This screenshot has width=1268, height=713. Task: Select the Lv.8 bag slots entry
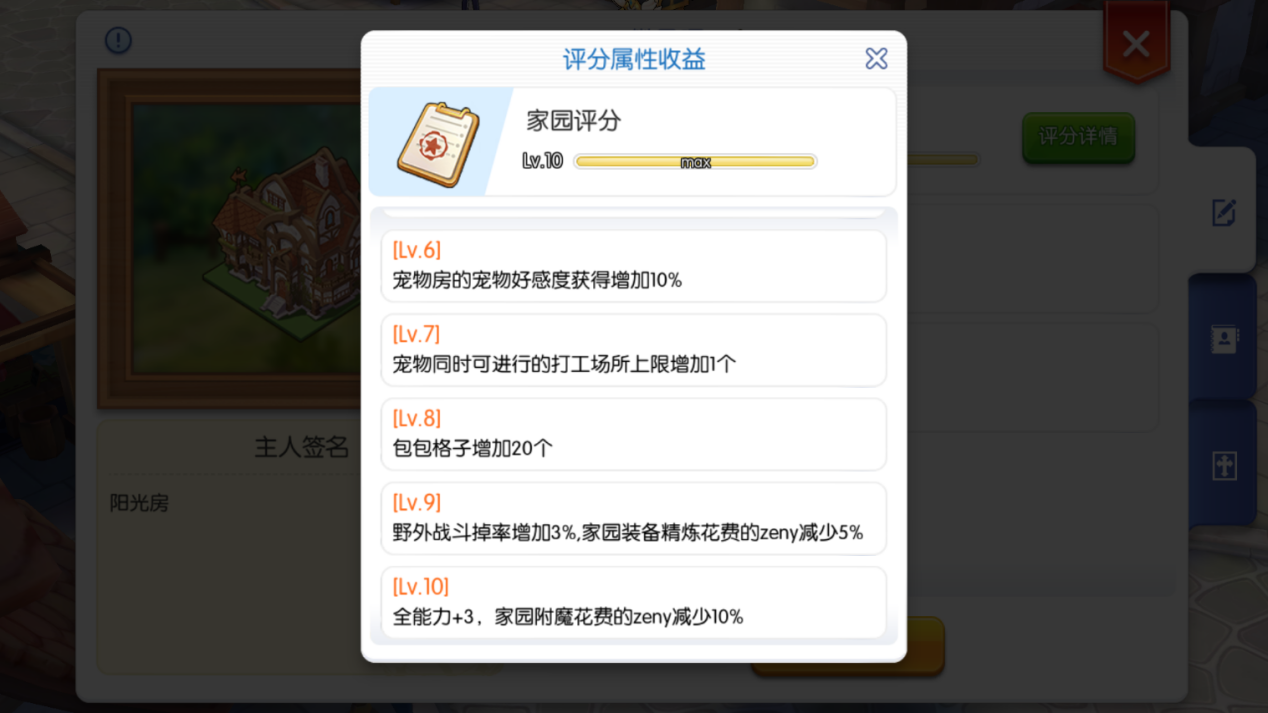point(633,434)
